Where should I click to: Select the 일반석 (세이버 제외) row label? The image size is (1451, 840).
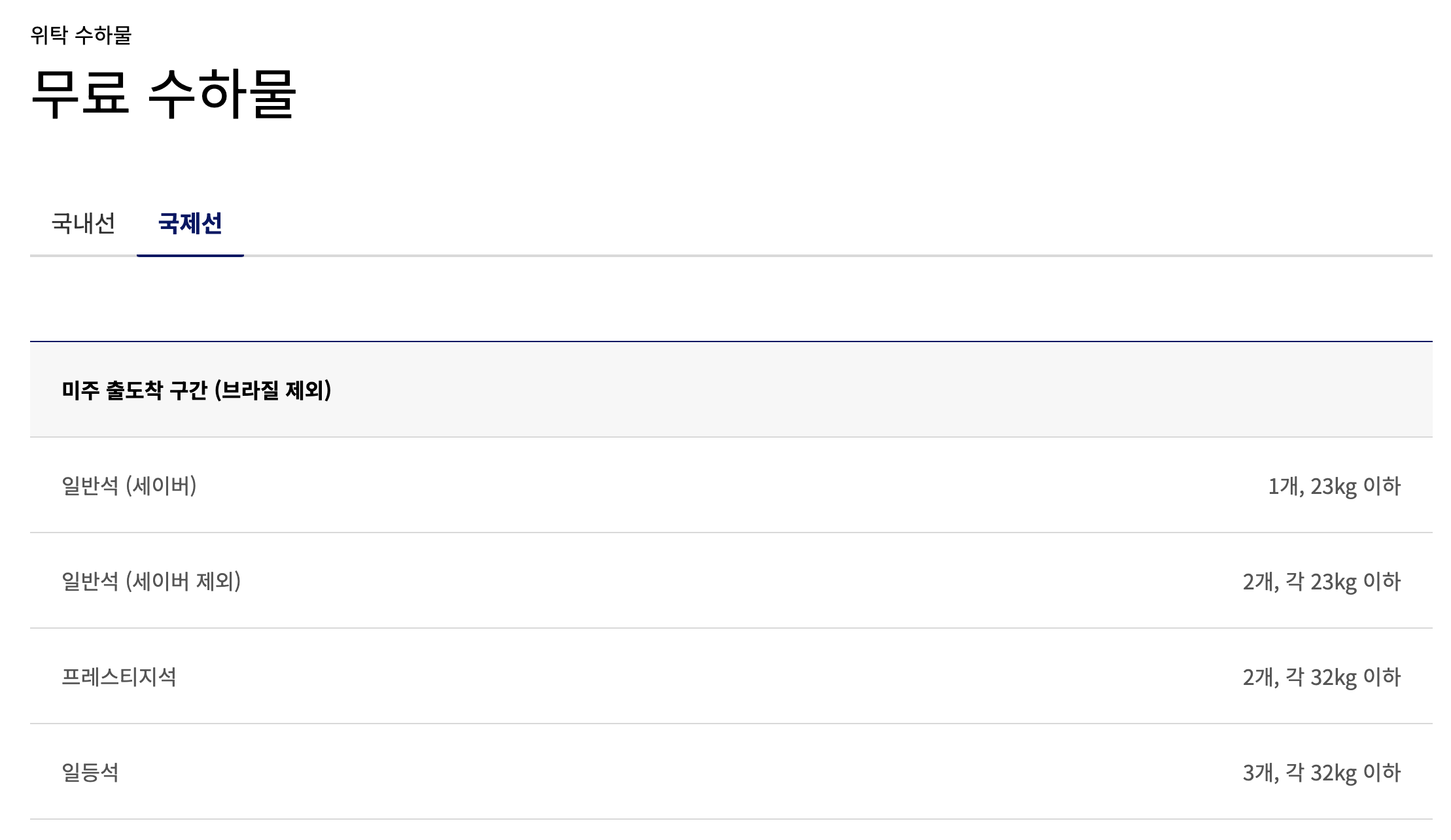click(151, 581)
